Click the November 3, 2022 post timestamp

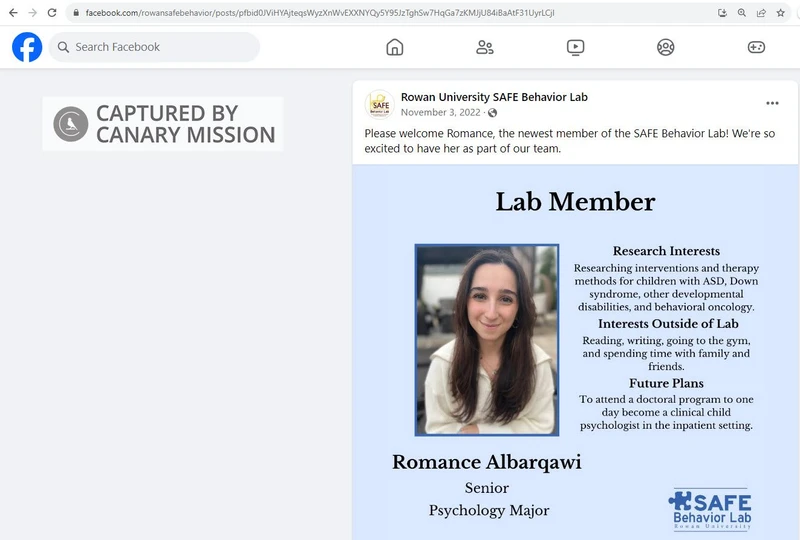[441, 113]
